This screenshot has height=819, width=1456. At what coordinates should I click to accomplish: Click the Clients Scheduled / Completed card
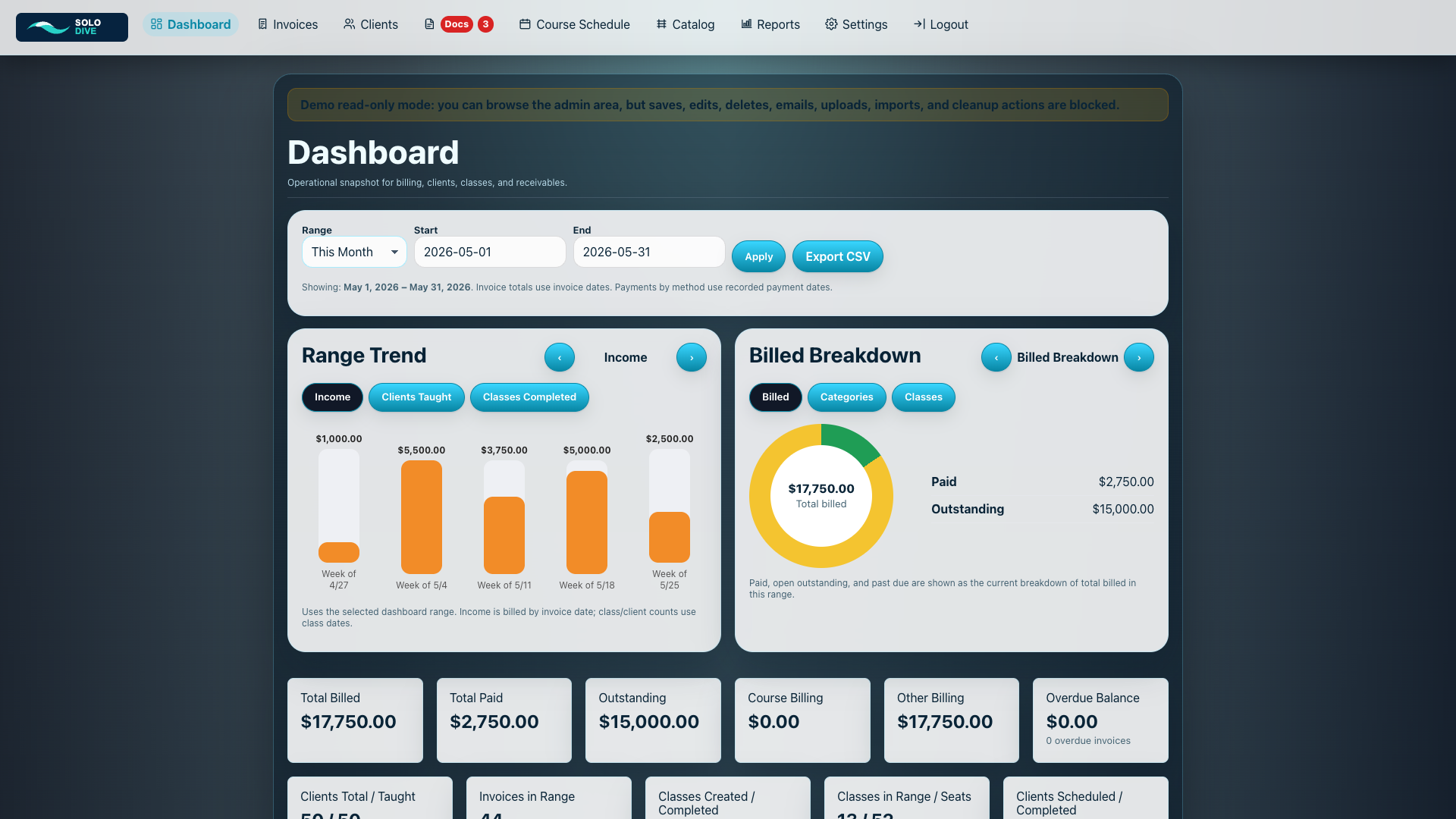click(x=1086, y=798)
